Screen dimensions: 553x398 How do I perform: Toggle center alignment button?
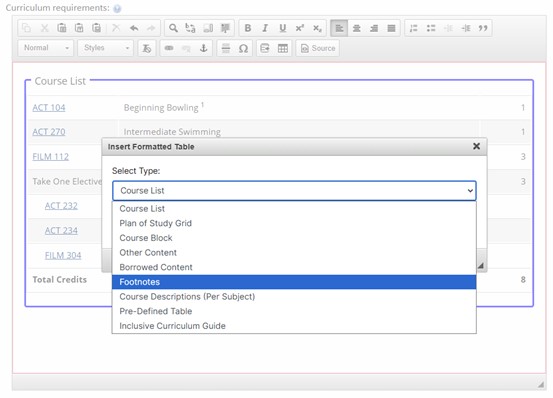(357, 28)
